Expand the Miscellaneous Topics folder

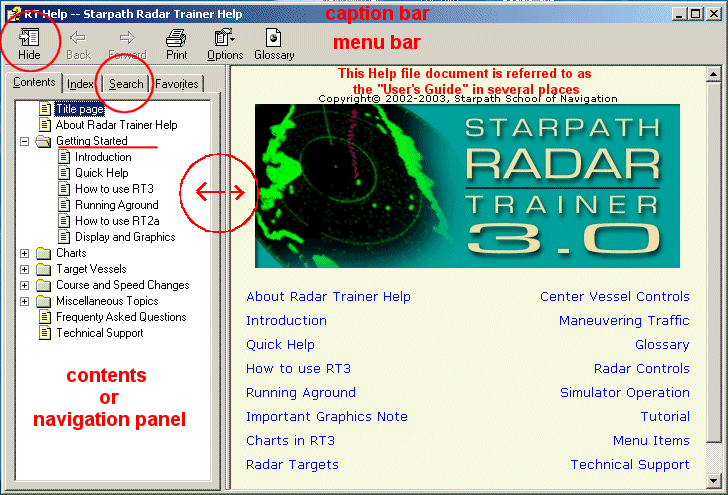pyautogui.click(x=25, y=301)
